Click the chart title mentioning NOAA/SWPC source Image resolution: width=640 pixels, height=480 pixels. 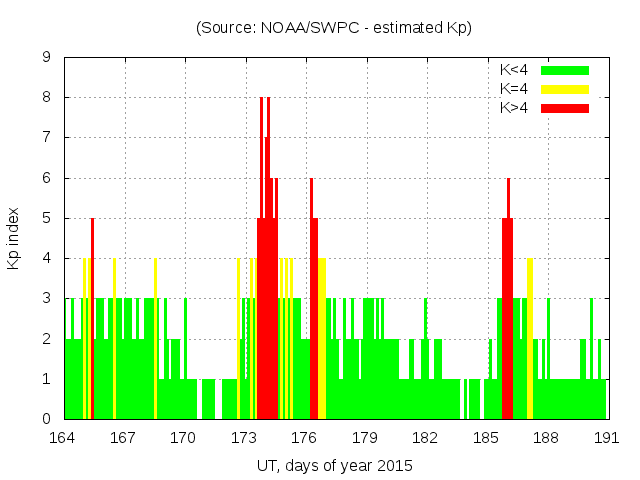[x=334, y=28]
